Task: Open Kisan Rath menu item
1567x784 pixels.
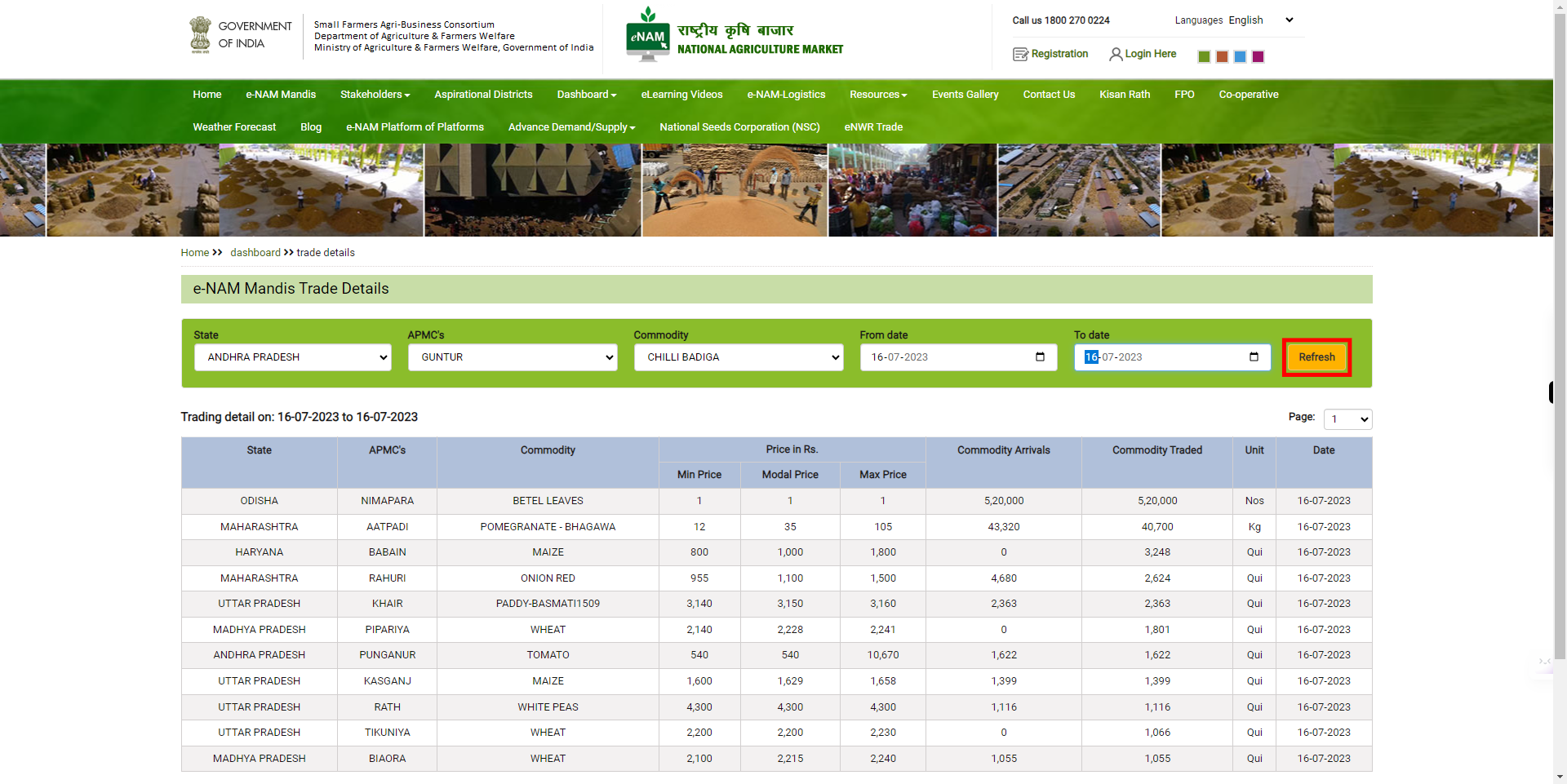Action: pyautogui.click(x=1125, y=95)
